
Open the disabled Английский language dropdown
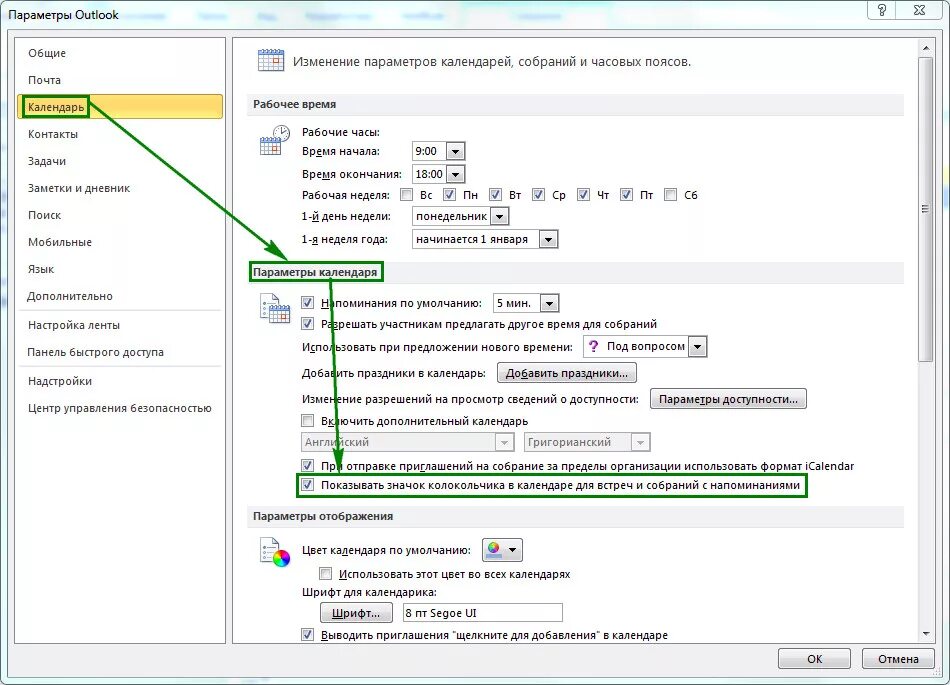point(504,442)
